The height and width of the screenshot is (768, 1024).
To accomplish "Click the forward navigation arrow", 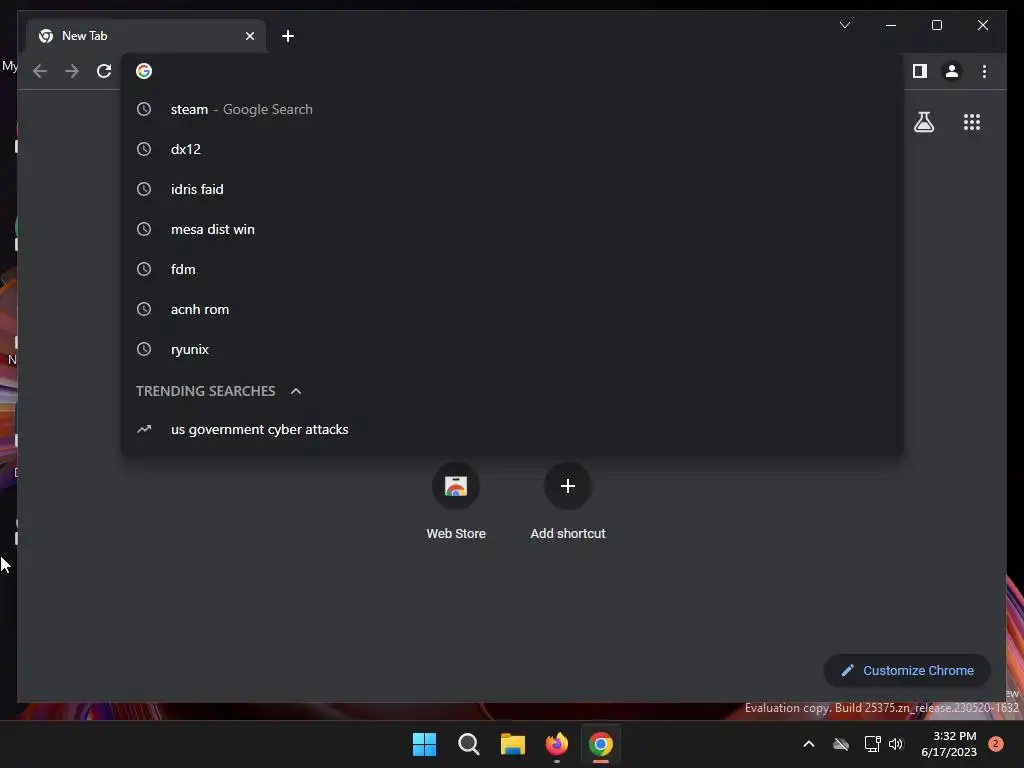I will coord(72,71).
